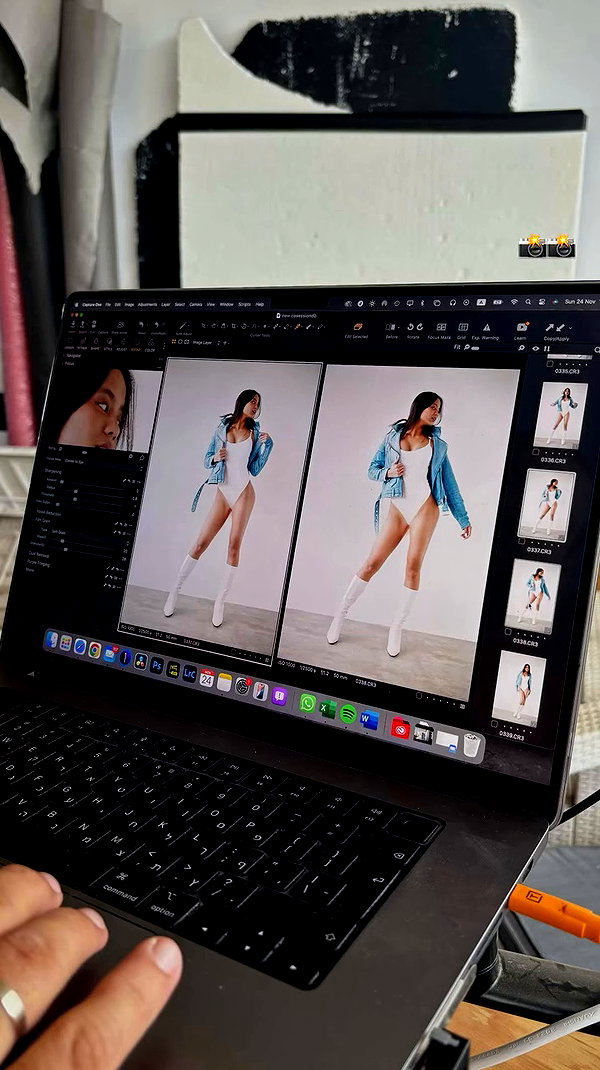
Task: Adjust the Sharpening Radius slider
Action: (90, 493)
